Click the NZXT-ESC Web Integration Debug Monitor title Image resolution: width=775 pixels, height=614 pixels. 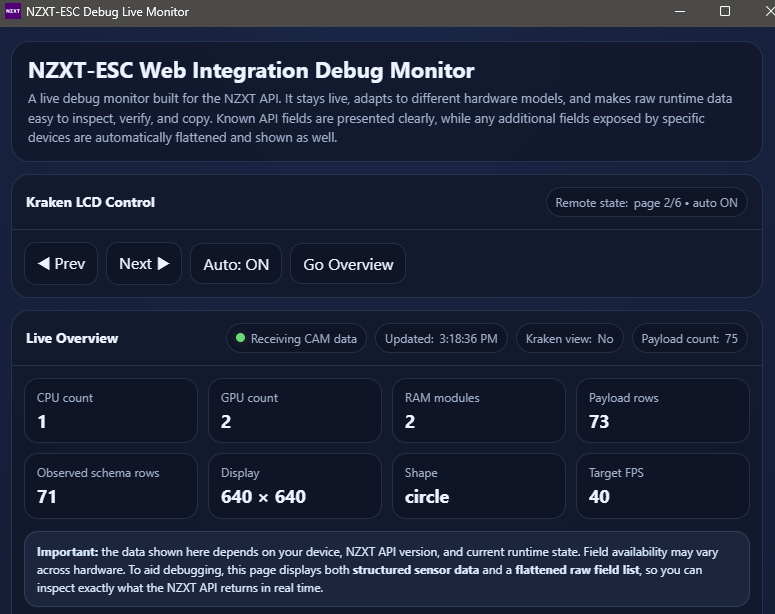tap(251, 70)
